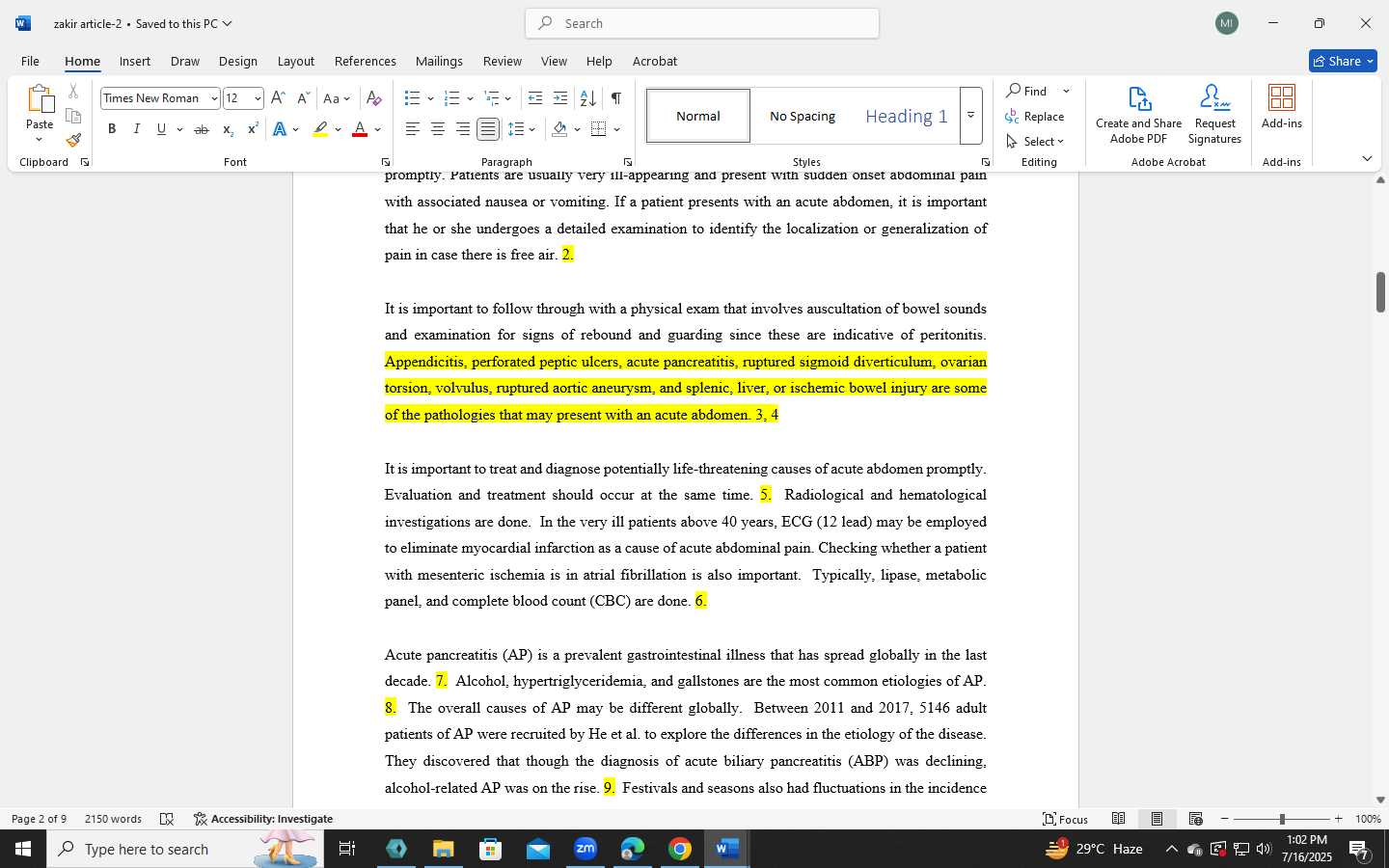Apply the No Spacing style
Image resolution: width=1389 pixels, height=868 pixels.
pos(803,116)
